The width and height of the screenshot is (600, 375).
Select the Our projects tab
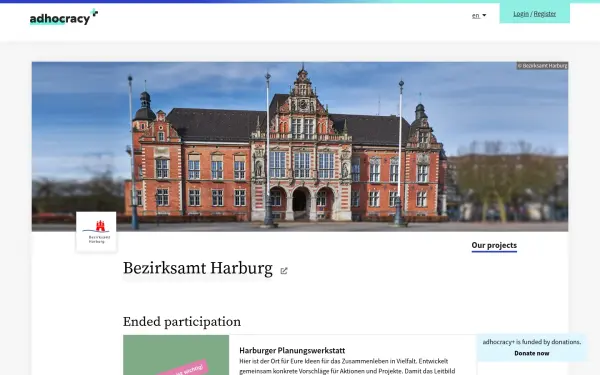[494, 246]
